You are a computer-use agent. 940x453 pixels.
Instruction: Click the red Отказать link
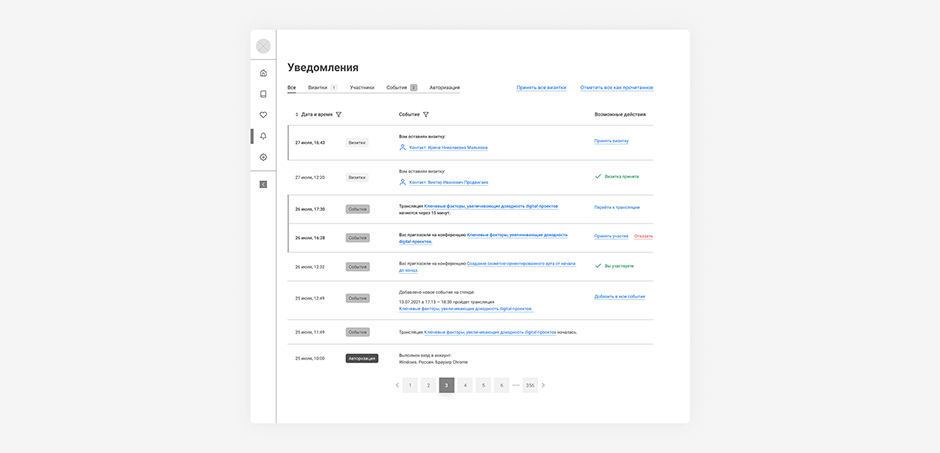pos(643,236)
